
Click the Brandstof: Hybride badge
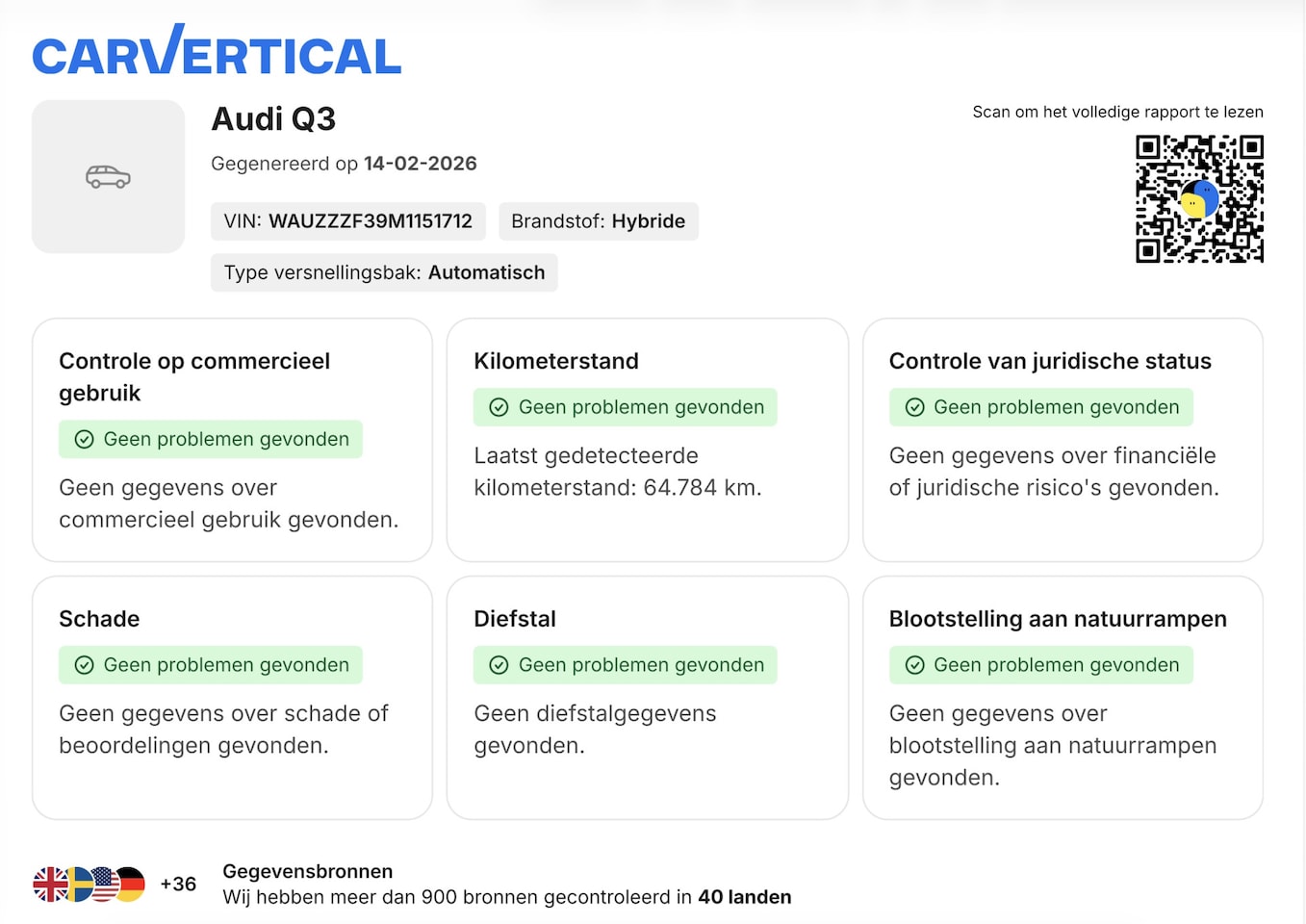(598, 221)
